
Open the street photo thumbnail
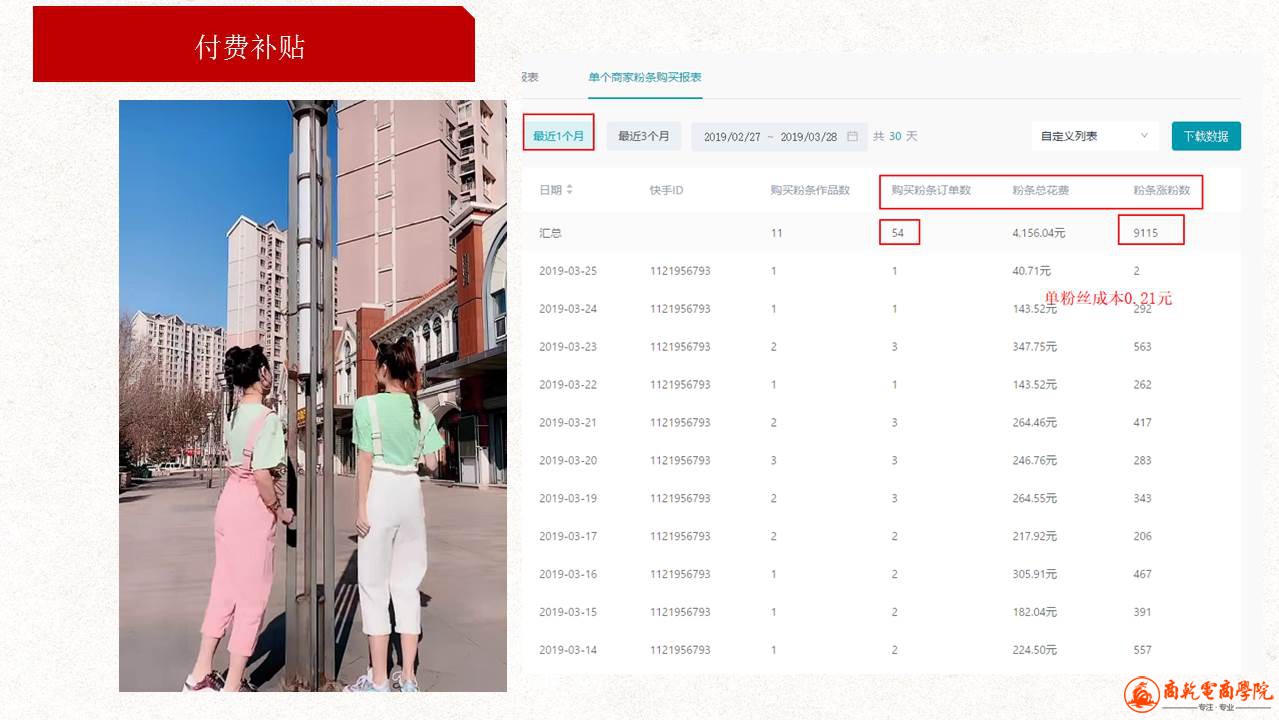(x=312, y=395)
